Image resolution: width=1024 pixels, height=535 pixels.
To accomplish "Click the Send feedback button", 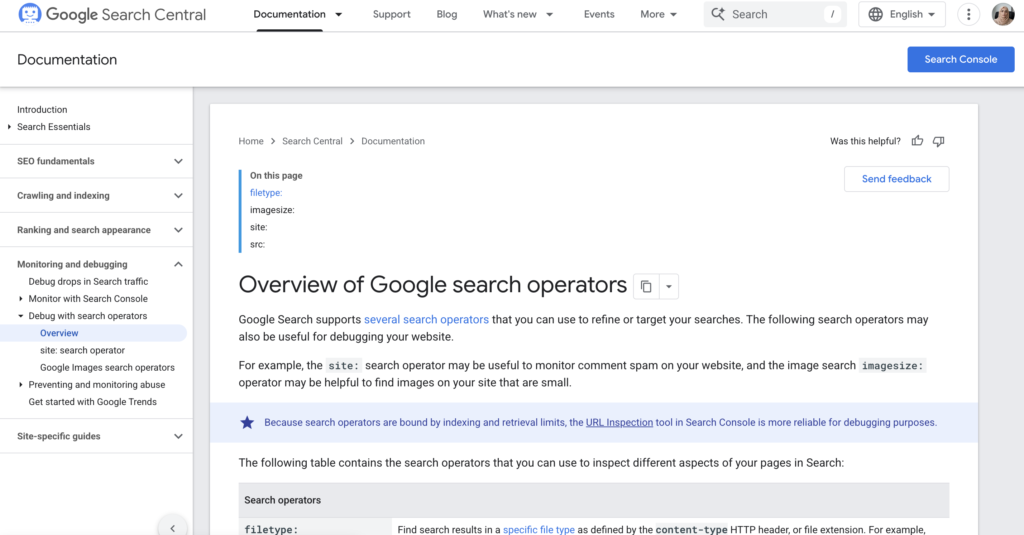I will pyautogui.click(x=896, y=179).
